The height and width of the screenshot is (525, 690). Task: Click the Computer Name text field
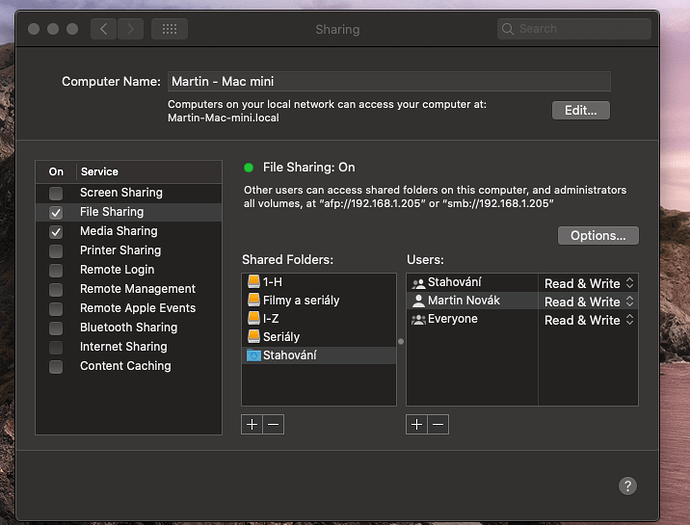click(x=389, y=81)
